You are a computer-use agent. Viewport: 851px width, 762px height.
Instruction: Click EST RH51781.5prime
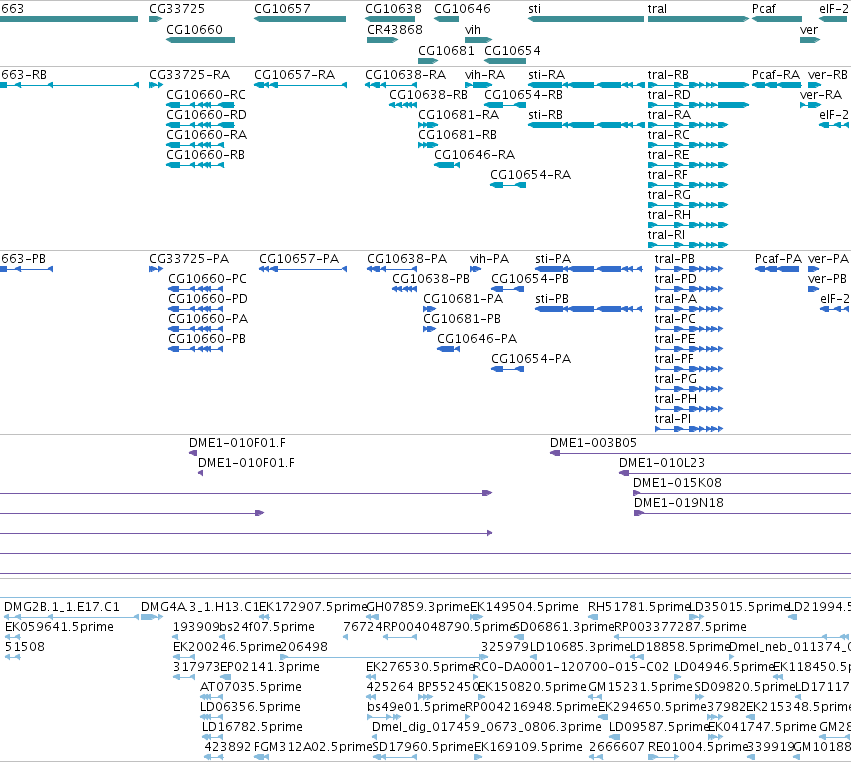[639, 606]
